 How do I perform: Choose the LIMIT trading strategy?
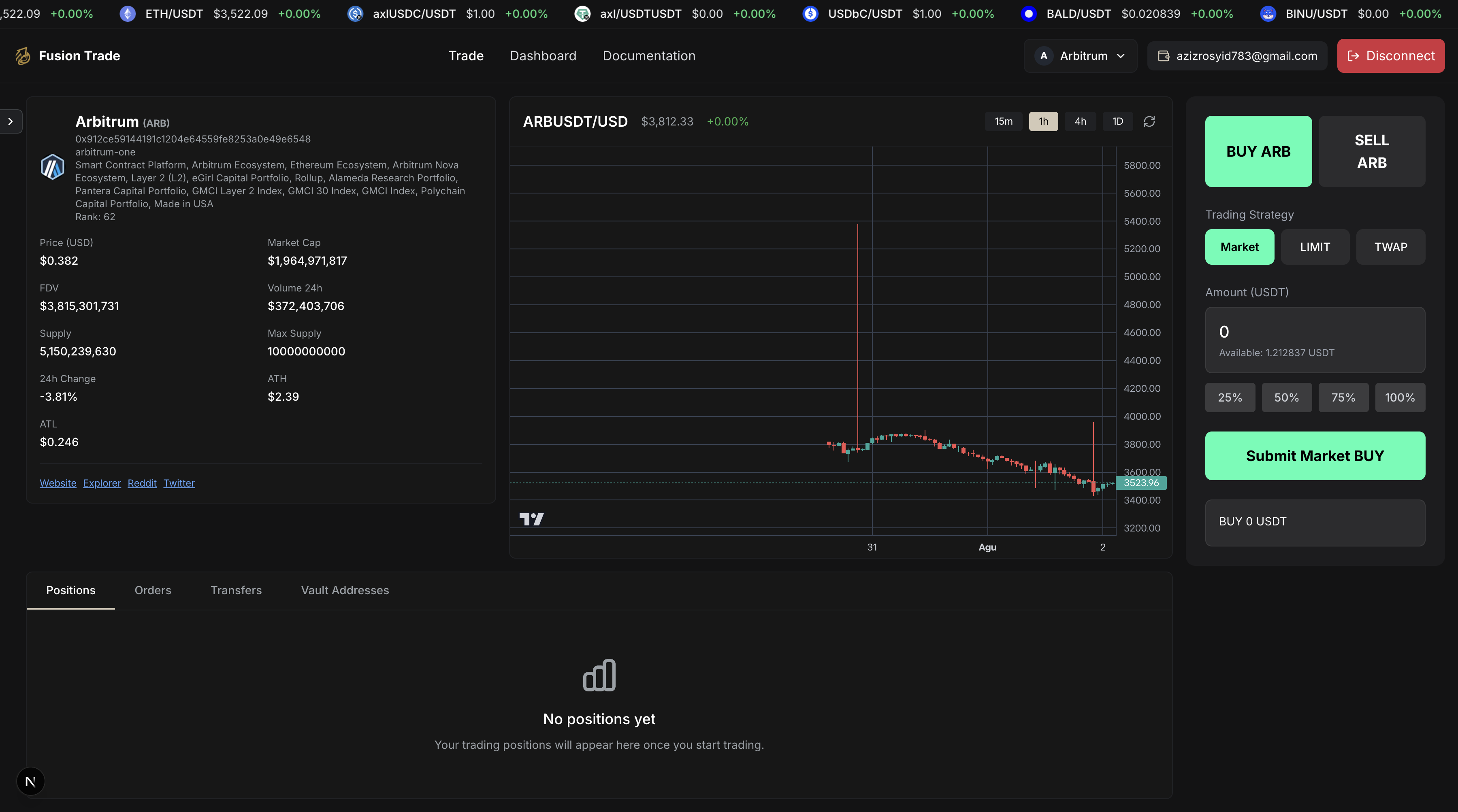pos(1315,247)
